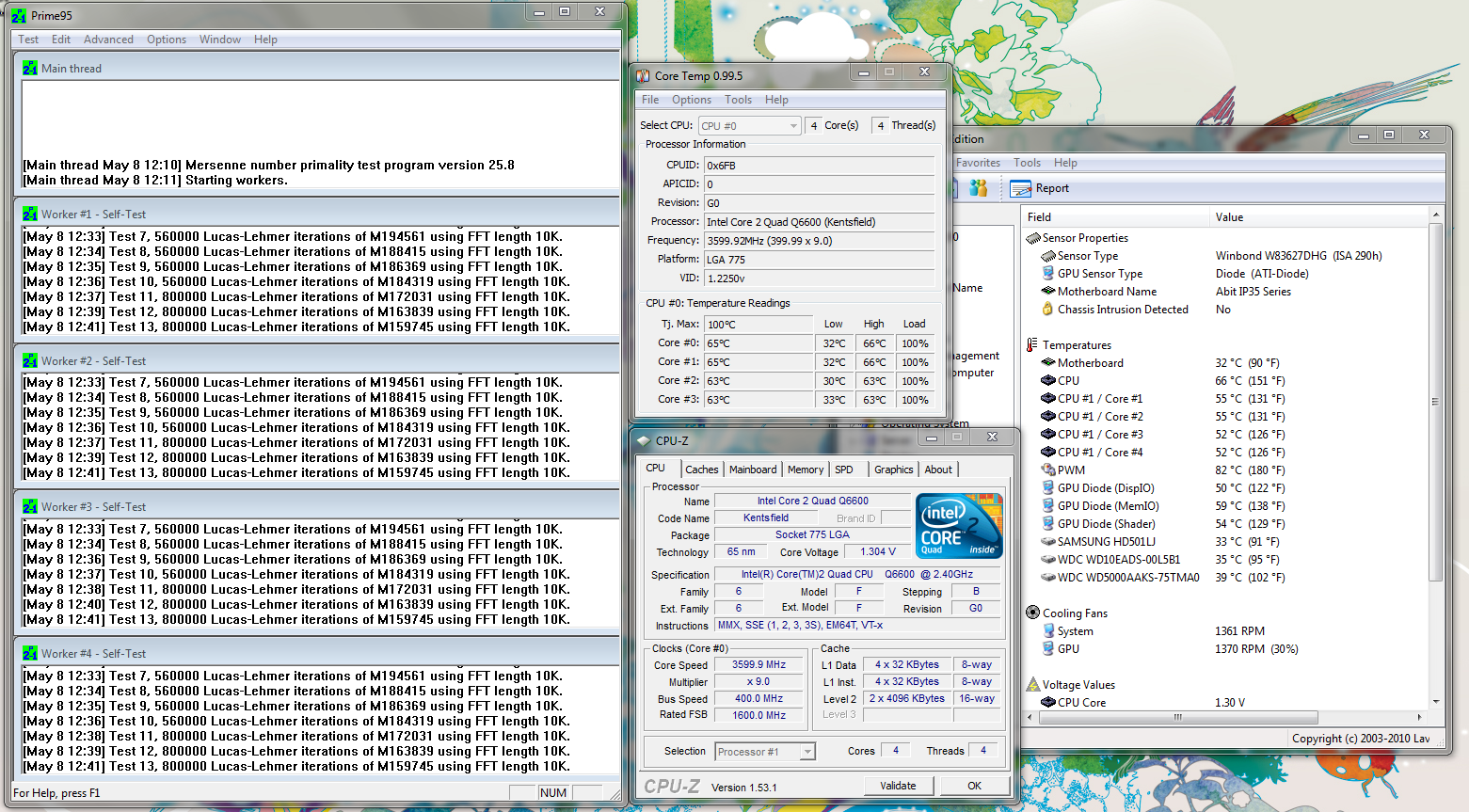Click the NUM indicator in Prime95 status bar
Screen dimensions: 1469x812
553,792
